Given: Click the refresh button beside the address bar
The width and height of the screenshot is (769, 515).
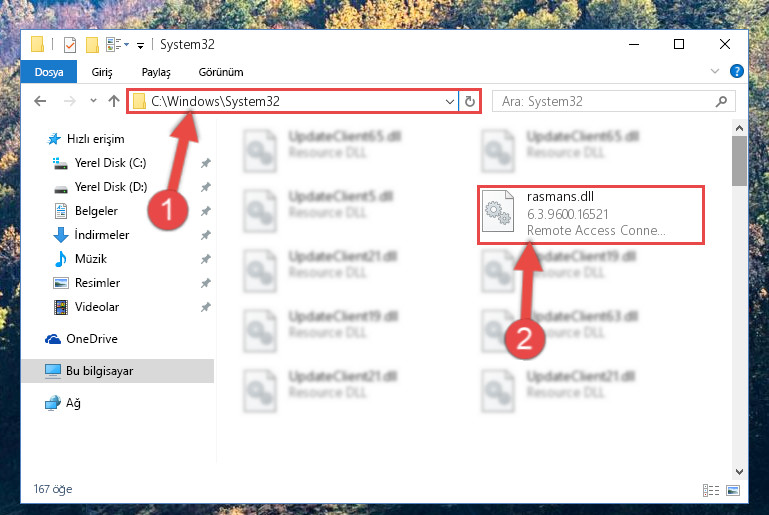Looking at the screenshot, I should 469,102.
